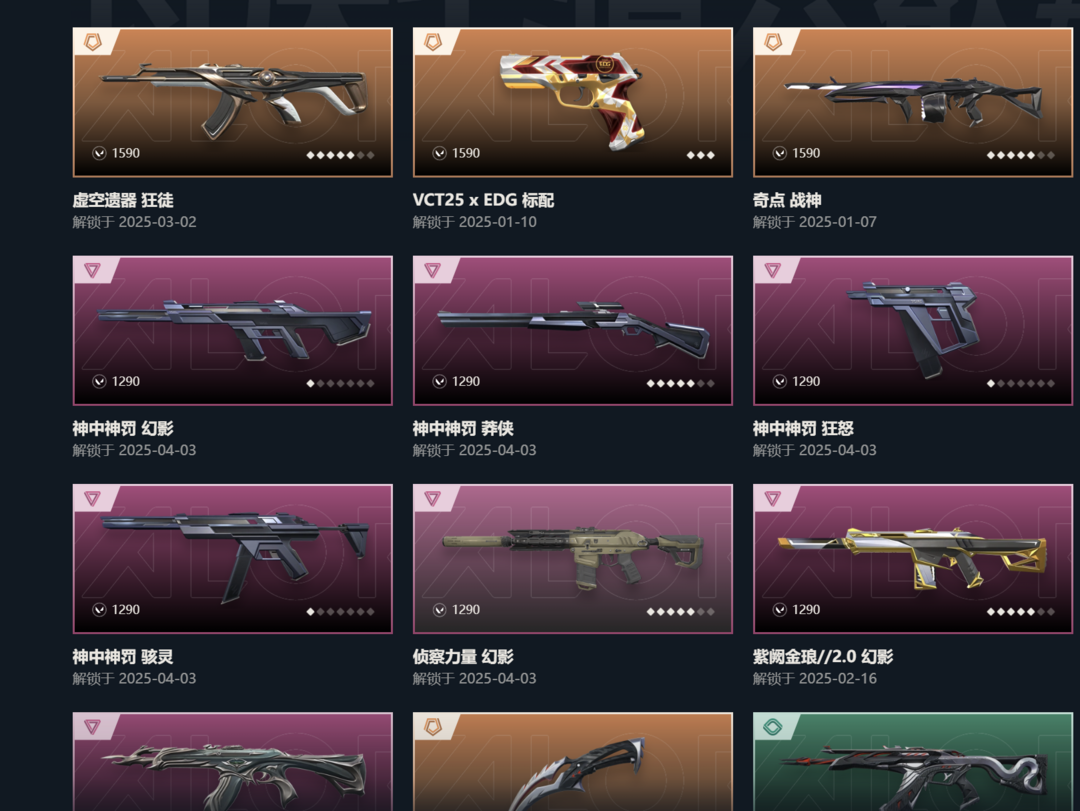
Task: Click the 紫阙金琅//2.0 幻影 title text
Action: (822, 657)
